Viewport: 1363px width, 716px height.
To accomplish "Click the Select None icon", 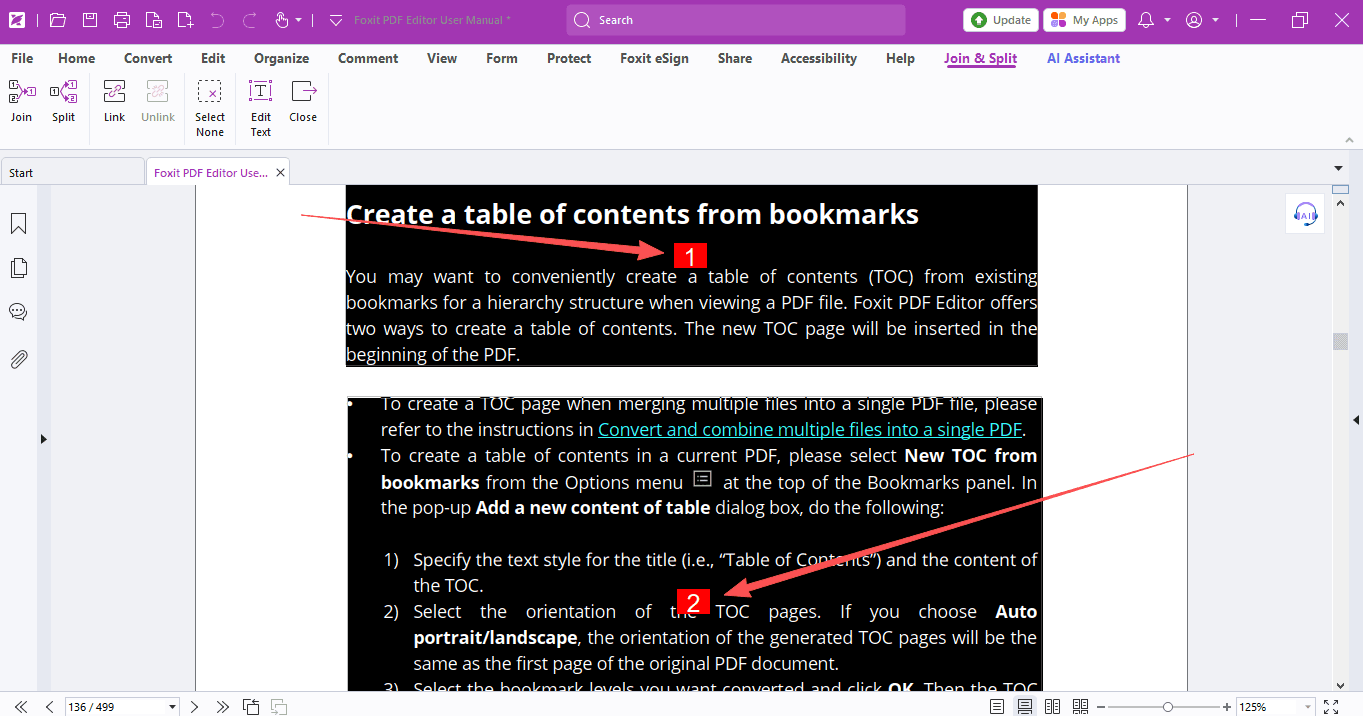I will click(x=209, y=92).
